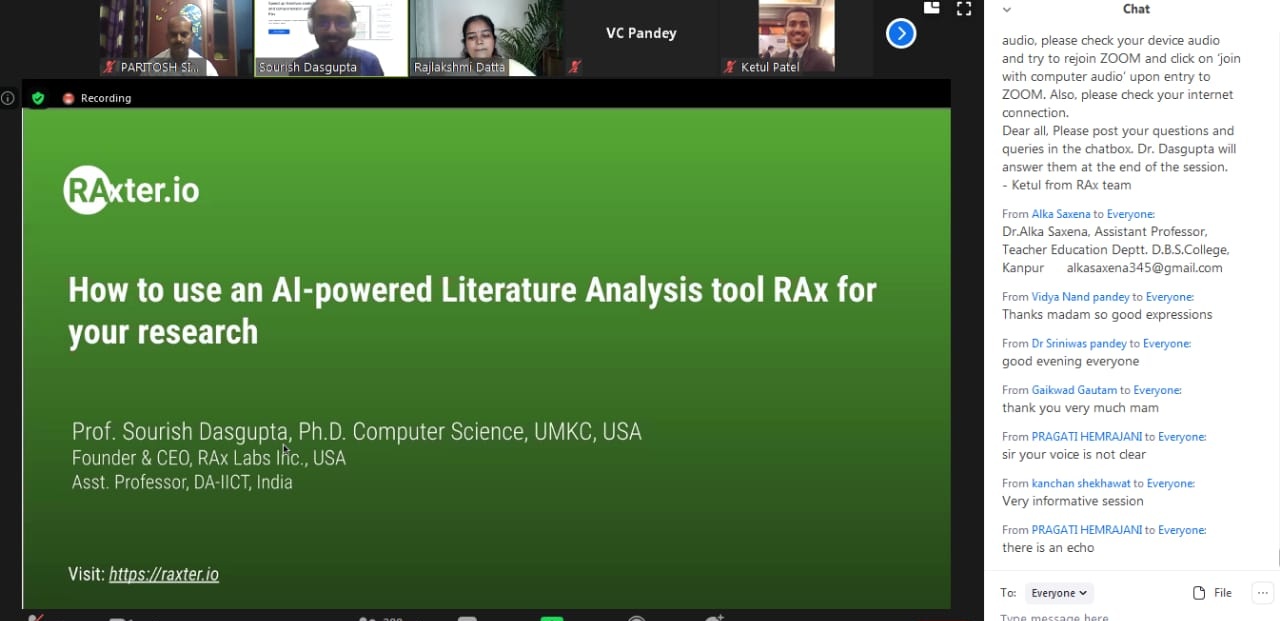Select VC Pandey's participant tile
This screenshot has width=1280, height=621.
(x=642, y=38)
